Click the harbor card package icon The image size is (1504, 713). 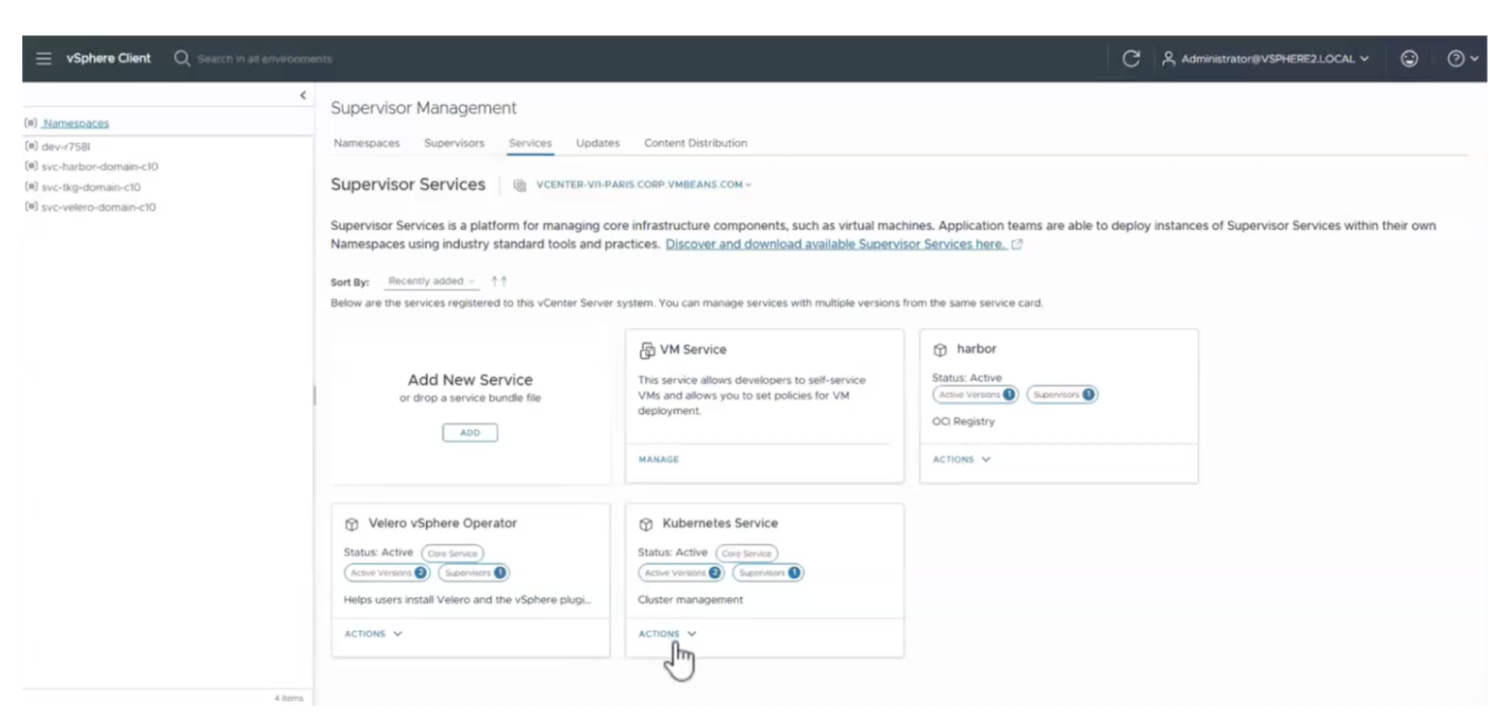point(940,350)
